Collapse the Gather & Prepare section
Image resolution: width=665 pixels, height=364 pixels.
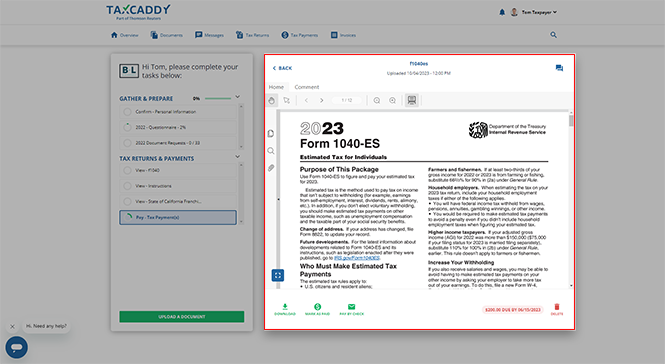click(238, 97)
